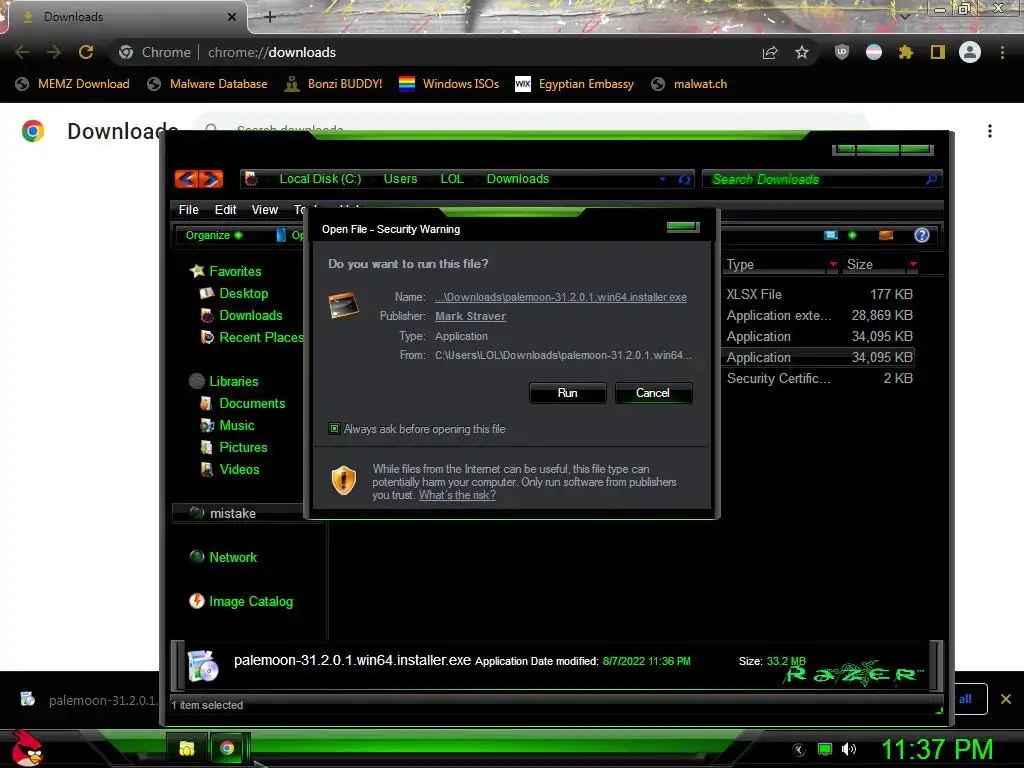Viewport: 1024px width, 768px height.
Task: Click share icon in Chrome address bar
Action: 770,52
